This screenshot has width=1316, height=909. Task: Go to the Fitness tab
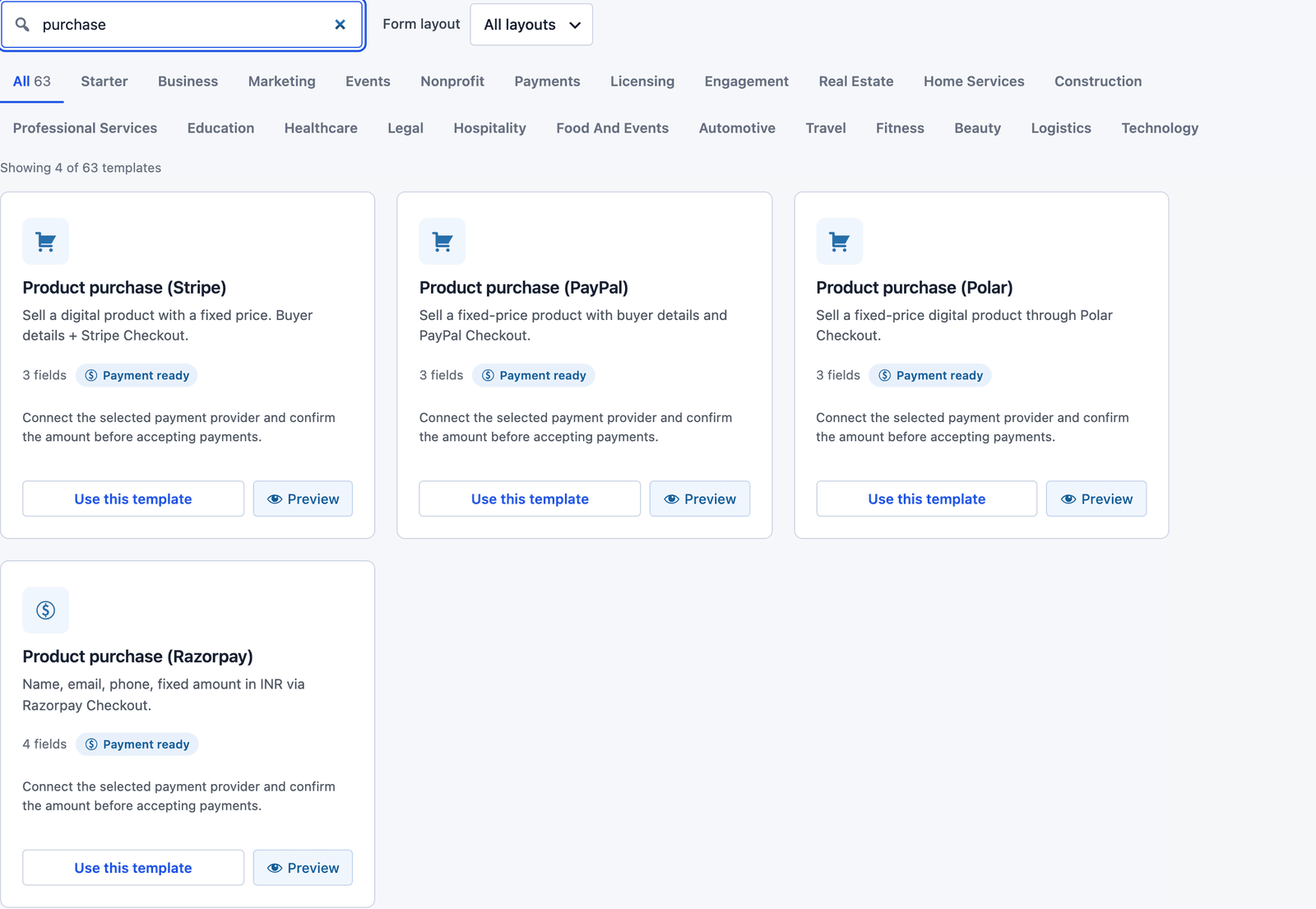click(900, 128)
